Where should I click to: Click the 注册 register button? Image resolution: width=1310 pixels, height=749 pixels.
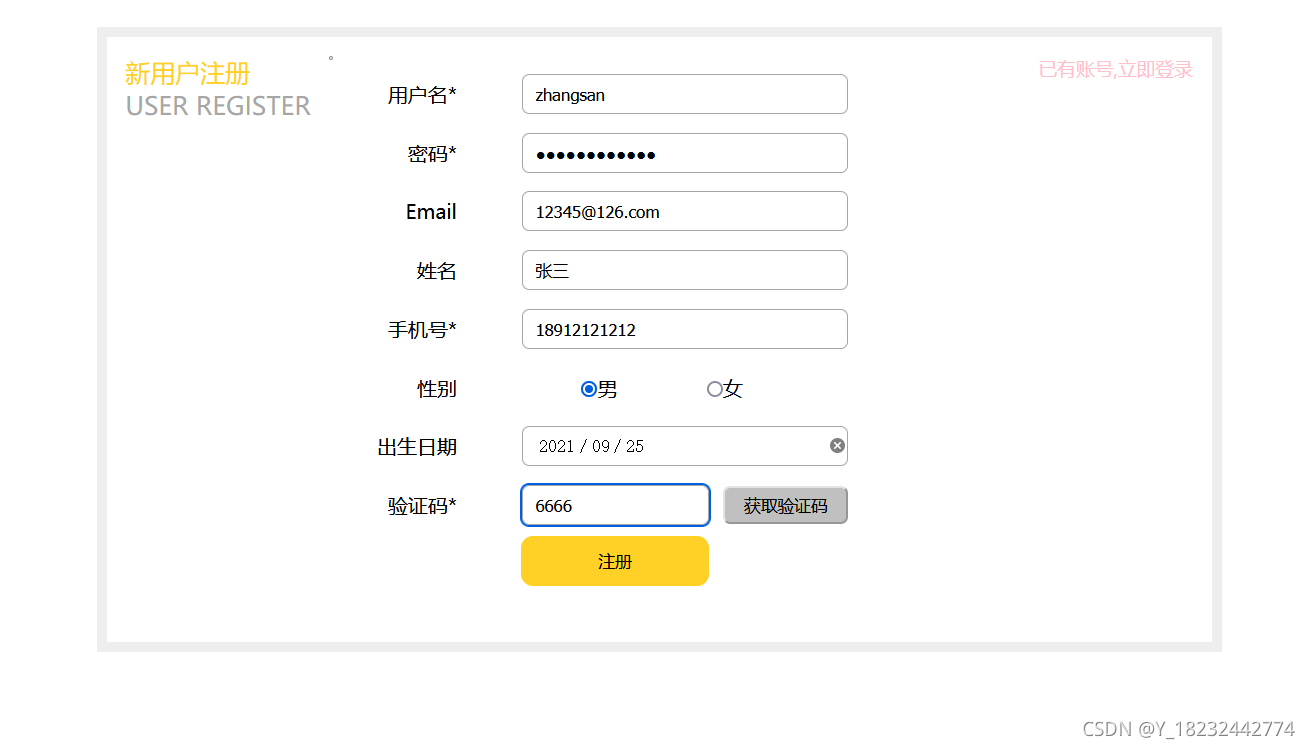pos(615,561)
